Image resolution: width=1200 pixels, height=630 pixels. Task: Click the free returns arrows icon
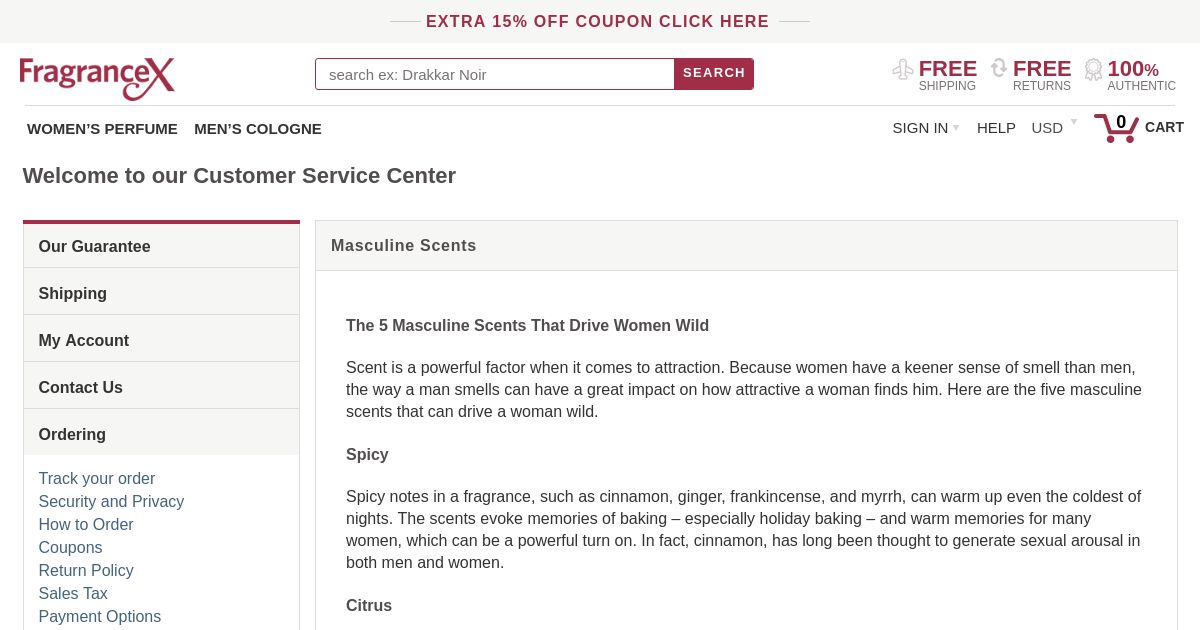(x=999, y=68)
